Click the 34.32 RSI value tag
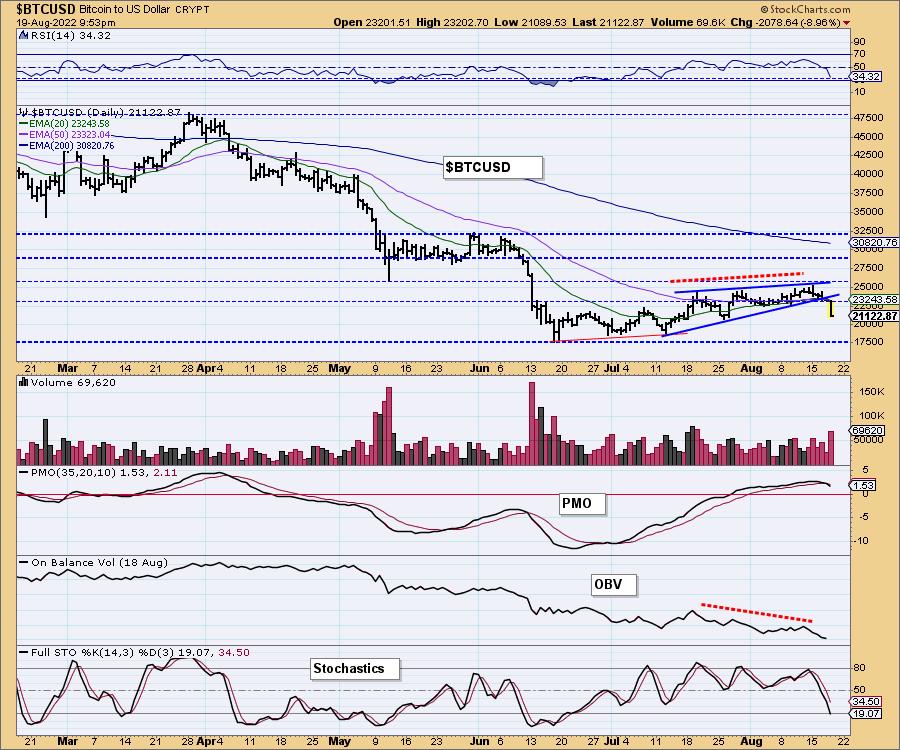This screenshot has width=900, height=750. click(x=866, y=76)
